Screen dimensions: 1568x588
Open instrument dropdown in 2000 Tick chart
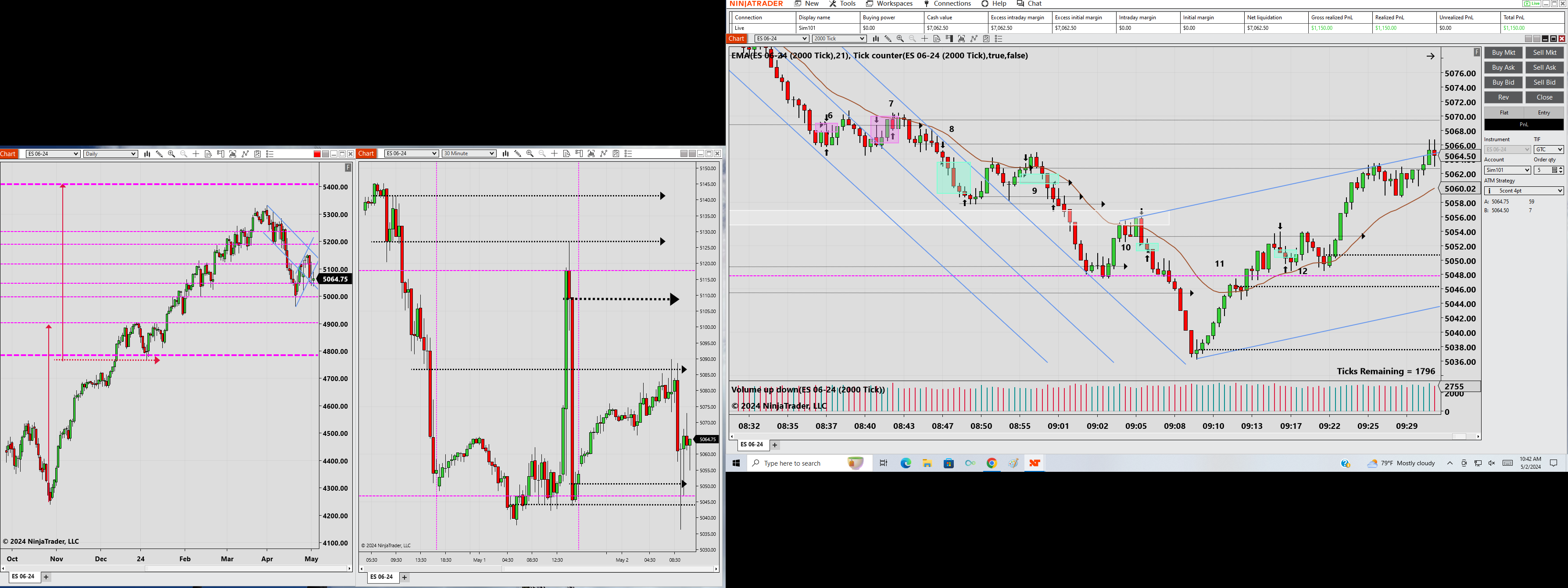[x=781, y=39]
